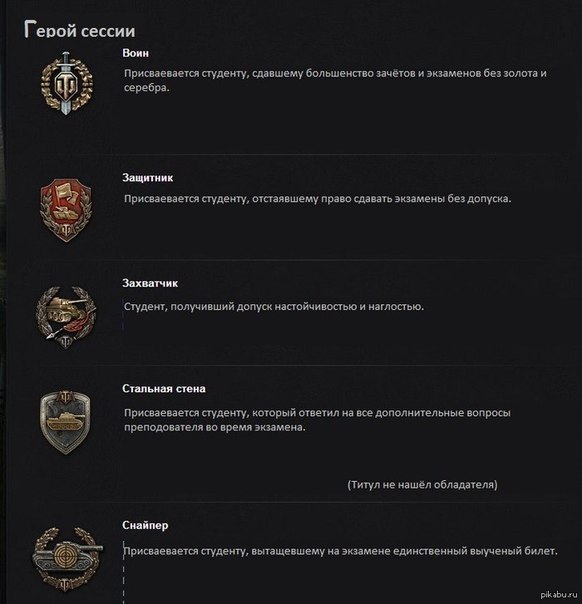Screen dimensions: 582x604
Task: Click the Захватчик tank wreath medal
Action: coord(66,318)
